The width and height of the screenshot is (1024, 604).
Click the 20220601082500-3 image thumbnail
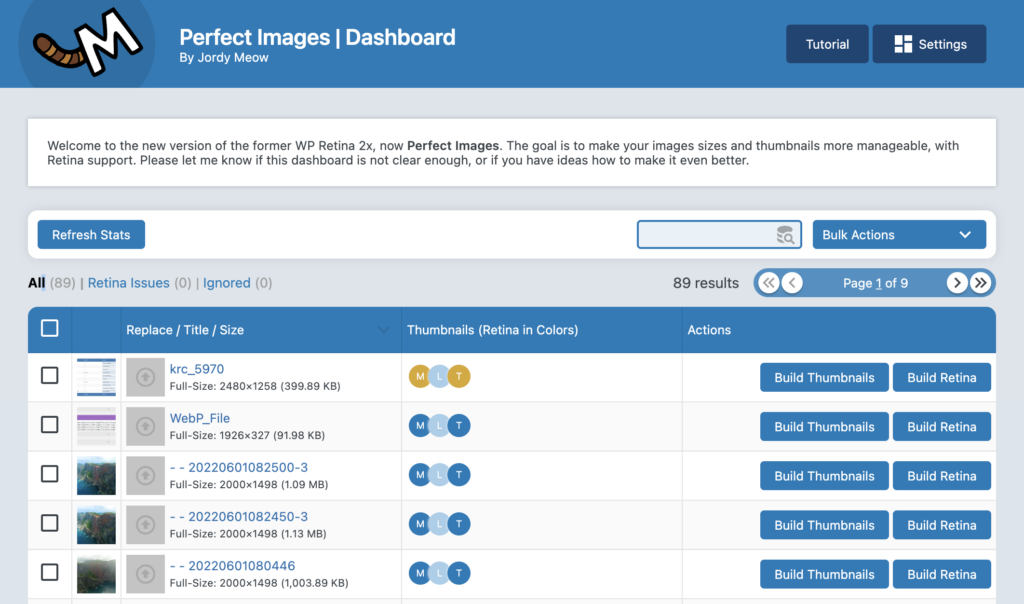[x=96, y=475]
